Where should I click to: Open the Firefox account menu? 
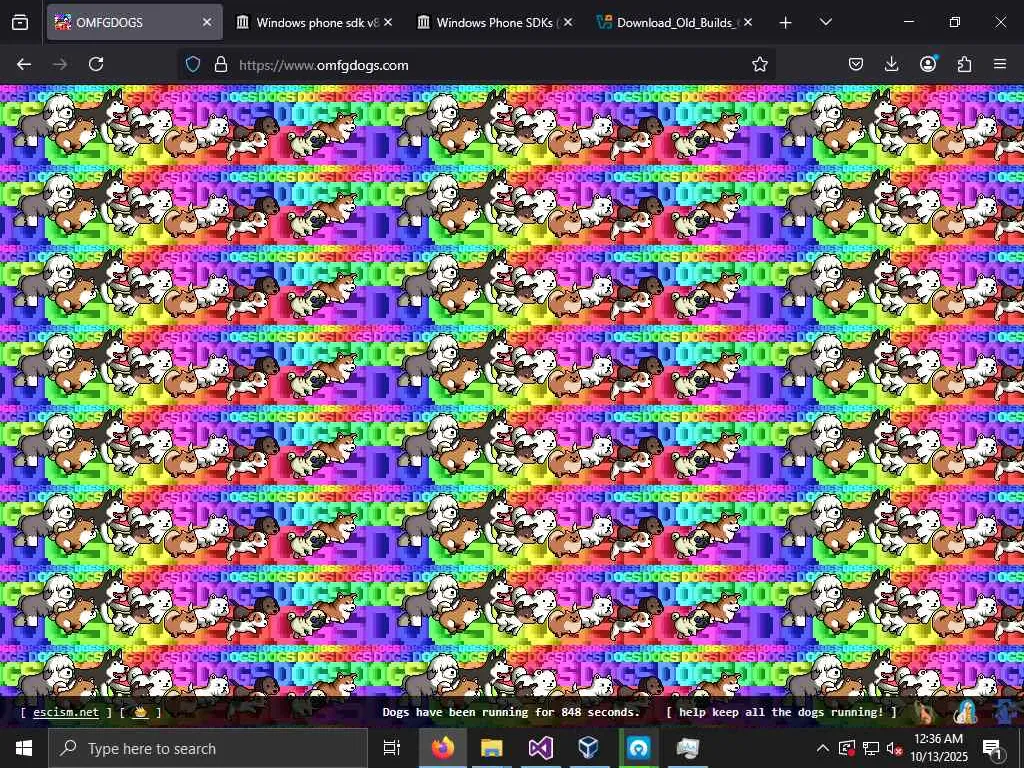click(928, 64)
